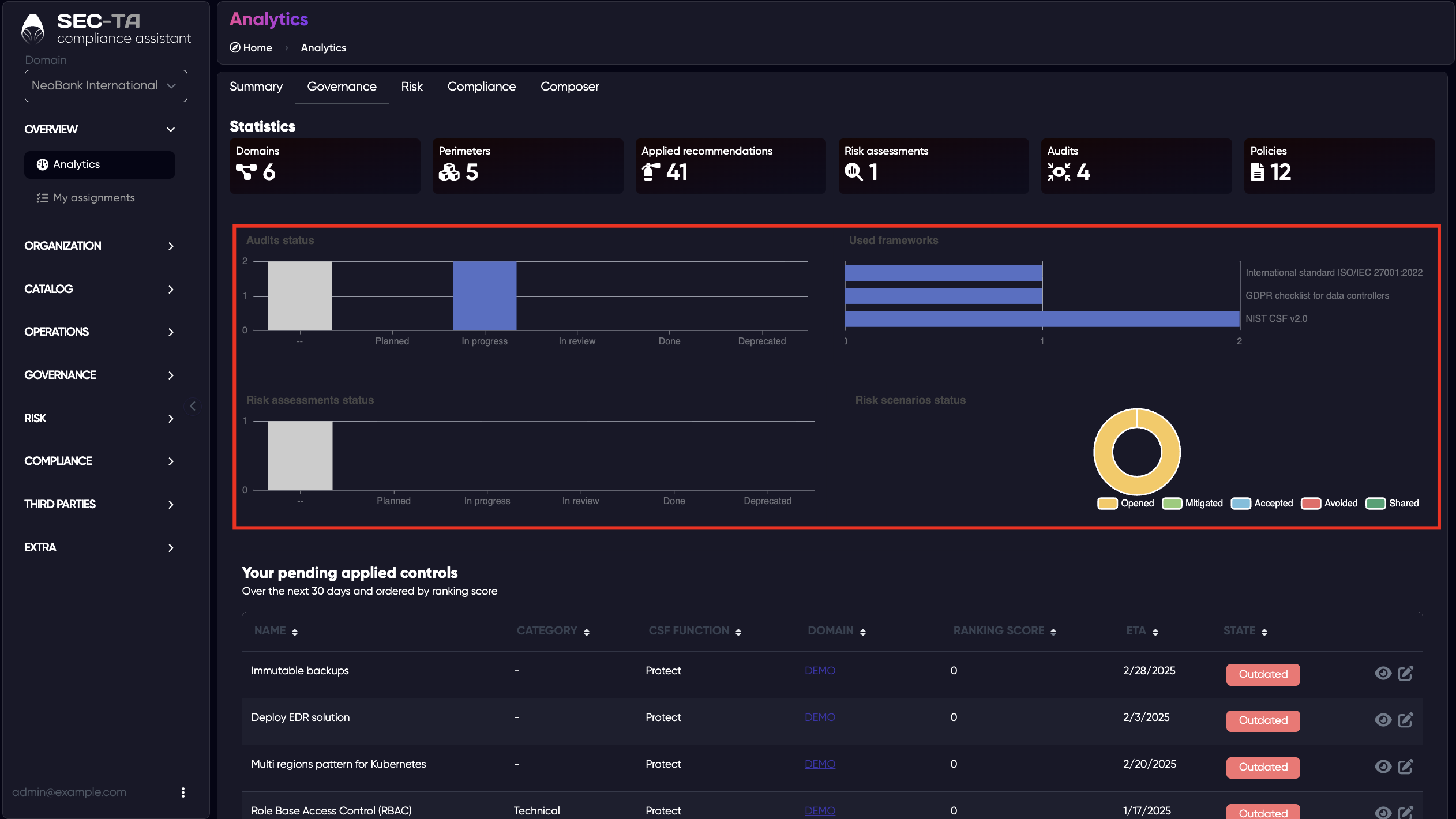This screenshot has width=1456, height=819.
Task: View Immutable backups via eye icon
Action: click(x=1383, y=673)
